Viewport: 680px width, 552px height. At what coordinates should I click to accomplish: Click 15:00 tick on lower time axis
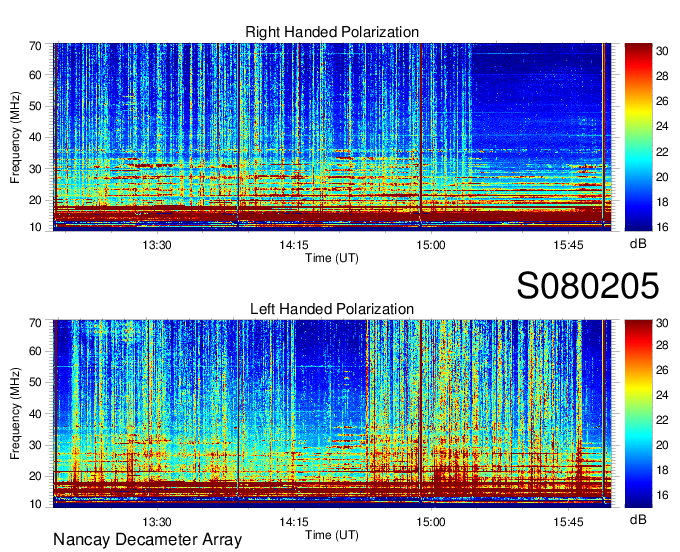point(431,522)
